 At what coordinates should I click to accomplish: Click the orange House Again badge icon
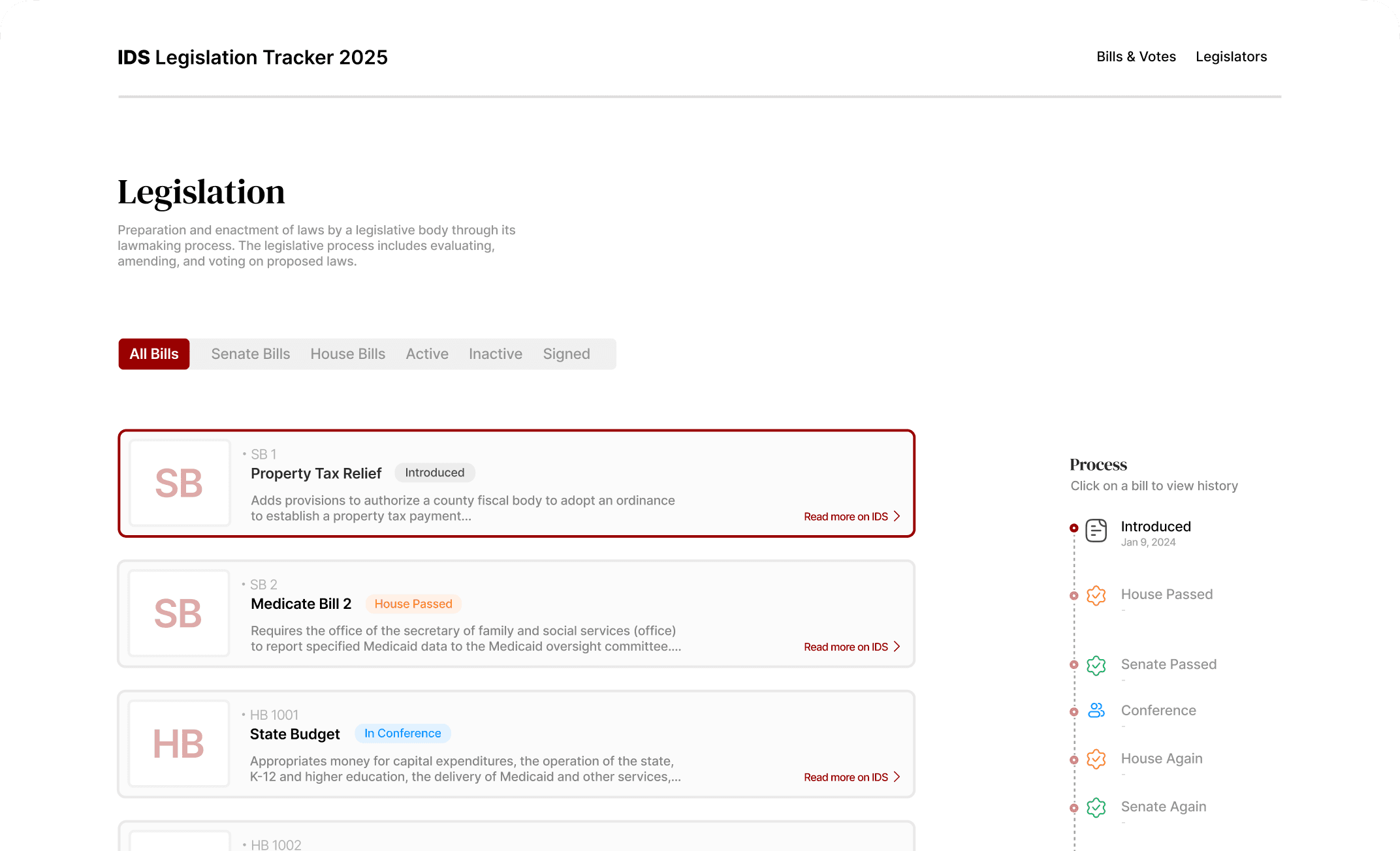click(x=1096, y=759)
